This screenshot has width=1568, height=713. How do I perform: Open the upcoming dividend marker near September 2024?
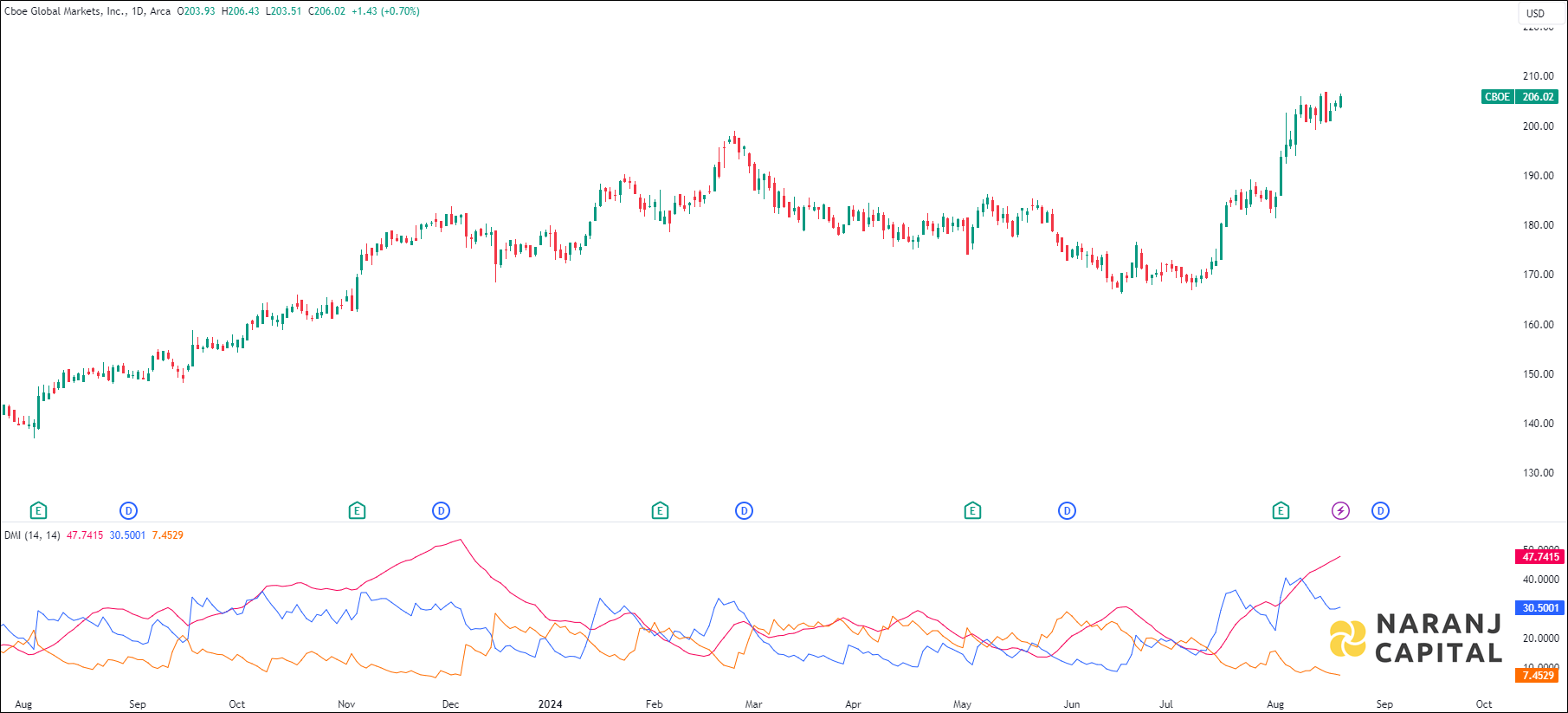(x=1380, y=511)
